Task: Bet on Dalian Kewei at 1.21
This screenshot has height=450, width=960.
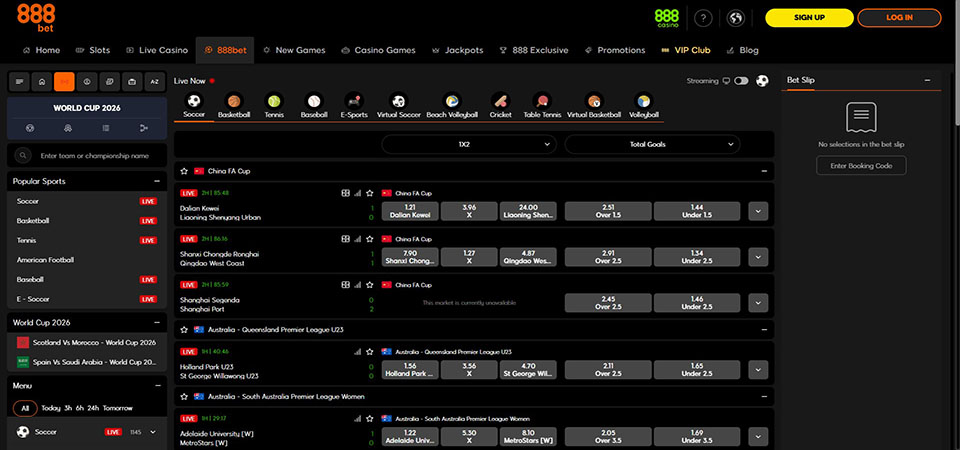Action: tap(410, 211)
